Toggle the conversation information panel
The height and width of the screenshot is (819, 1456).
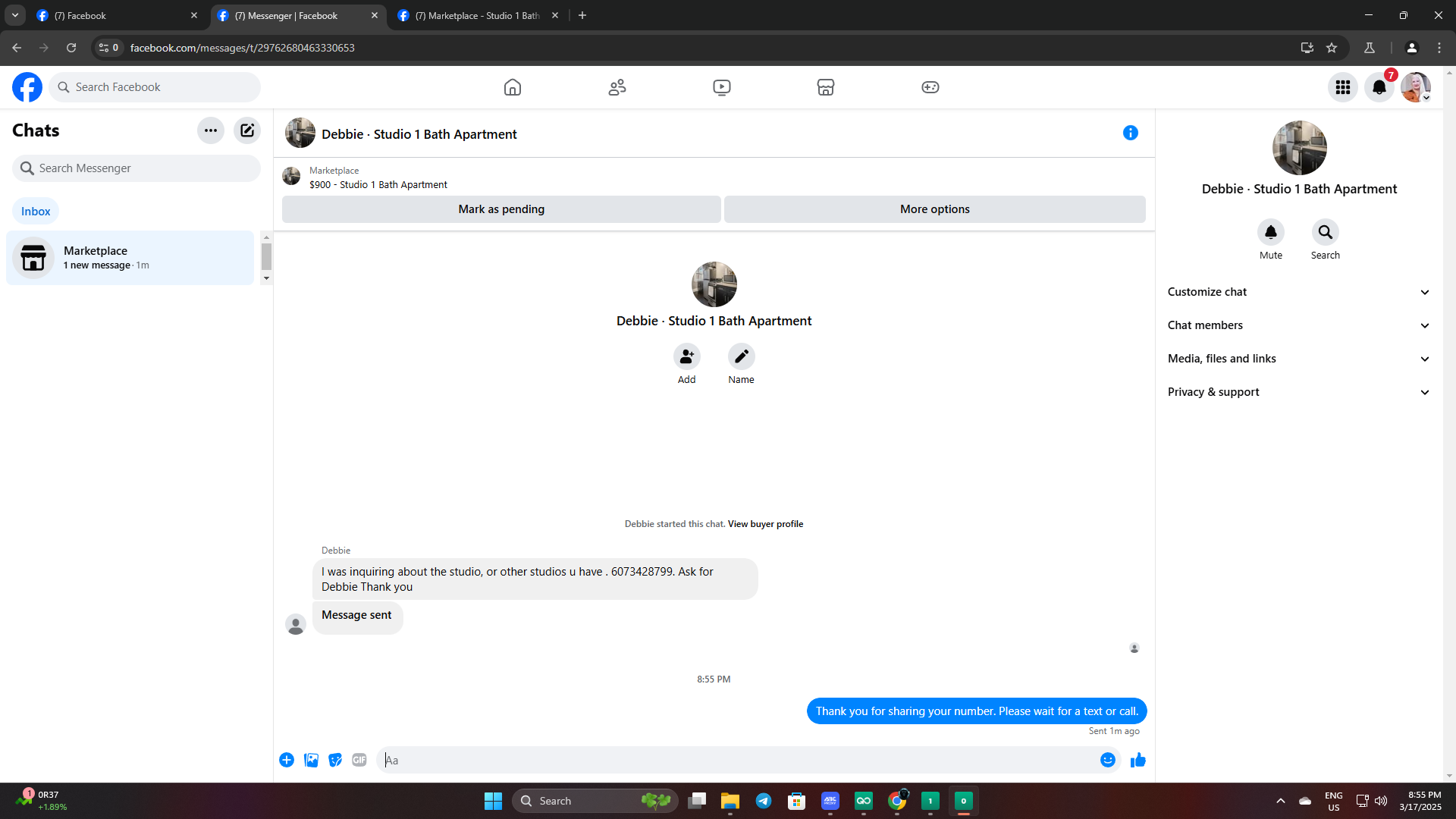pyautogui.click(x=1131, y=133)
